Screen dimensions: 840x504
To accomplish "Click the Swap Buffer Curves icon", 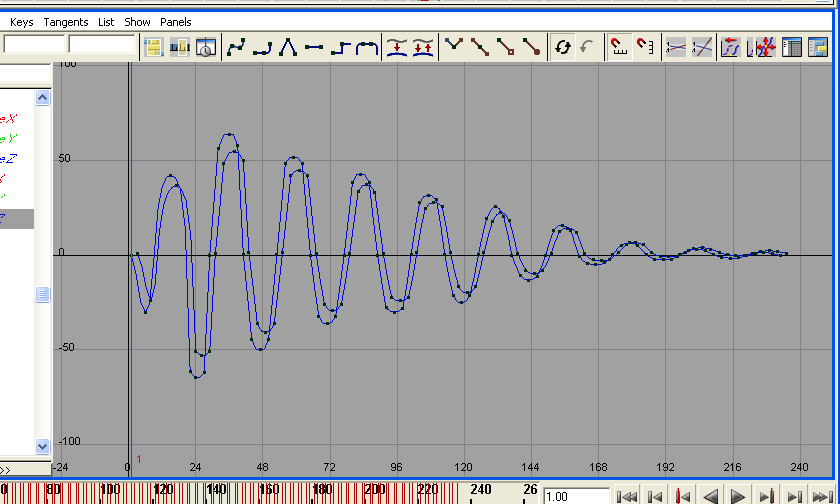I will click(x=423, y=47).
